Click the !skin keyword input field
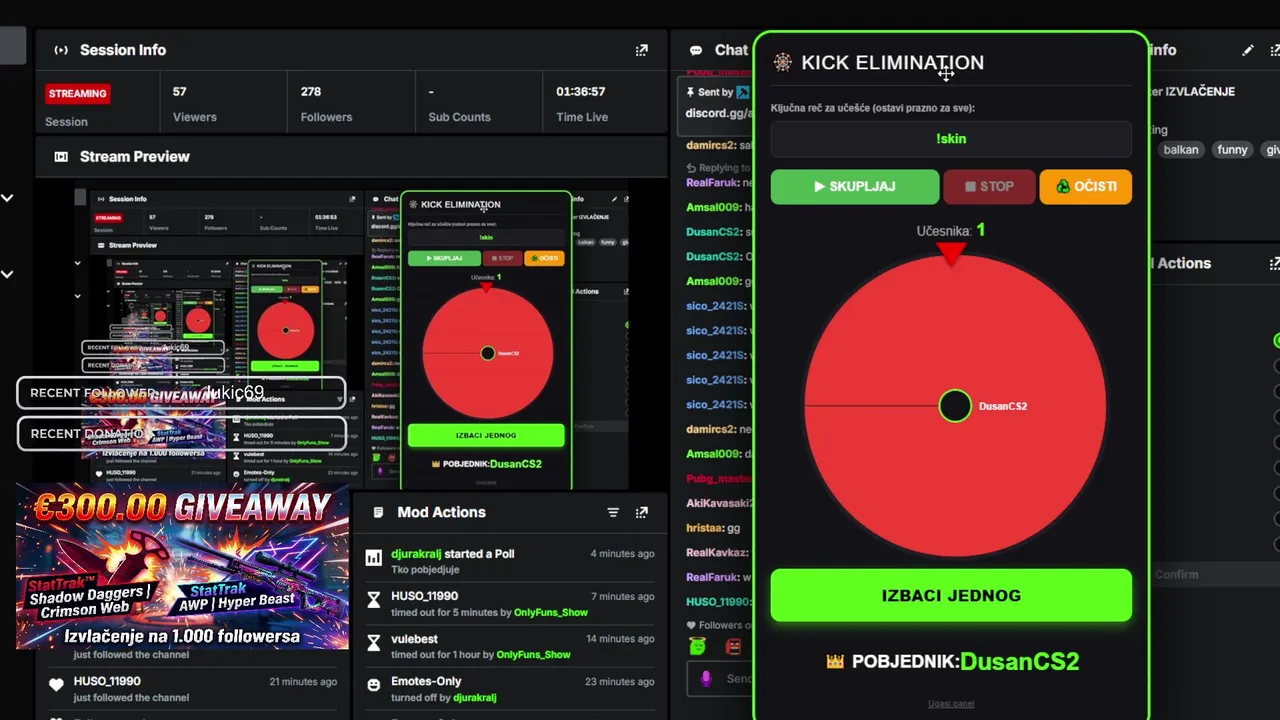The height and width of the screenshot is (720, 1280). (951, 139)
